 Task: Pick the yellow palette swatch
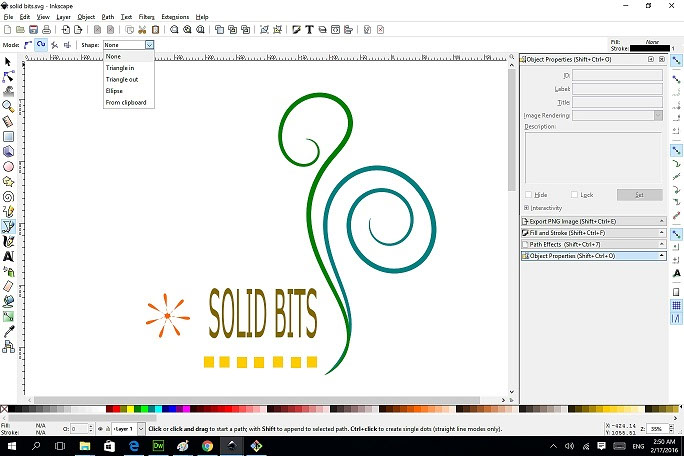coord(130,409)
